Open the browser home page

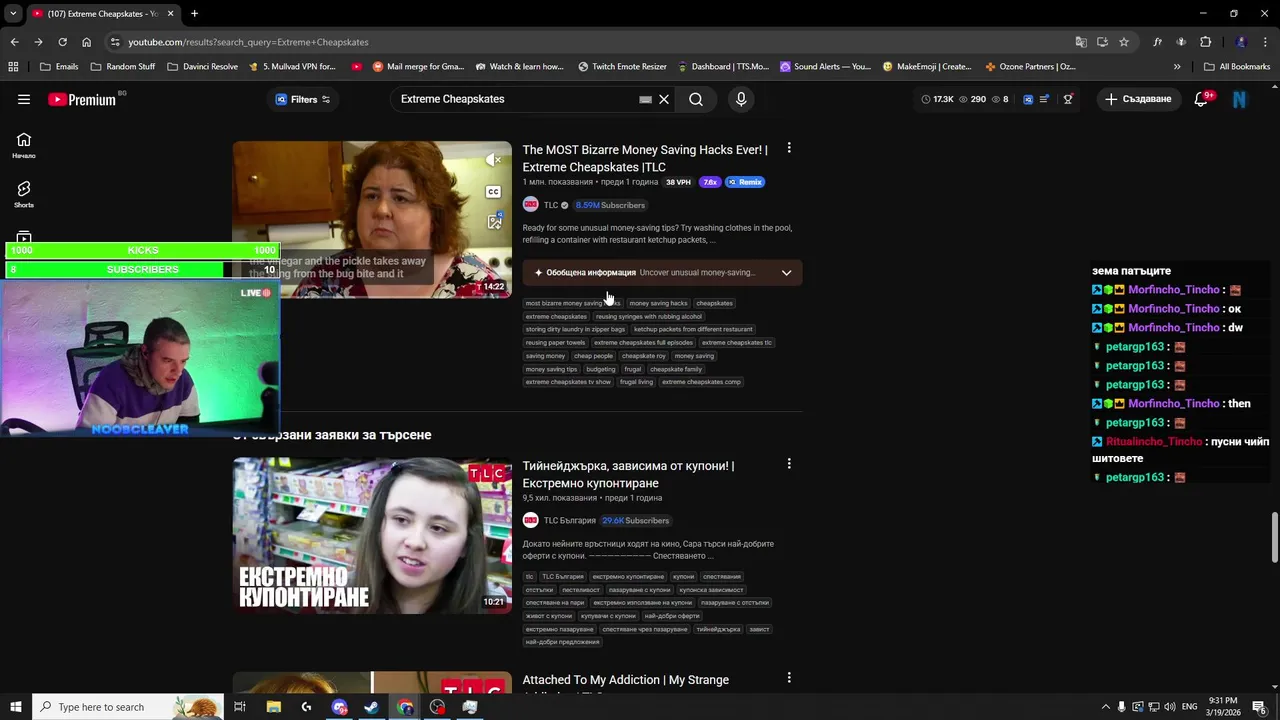(x=86, y=42)
